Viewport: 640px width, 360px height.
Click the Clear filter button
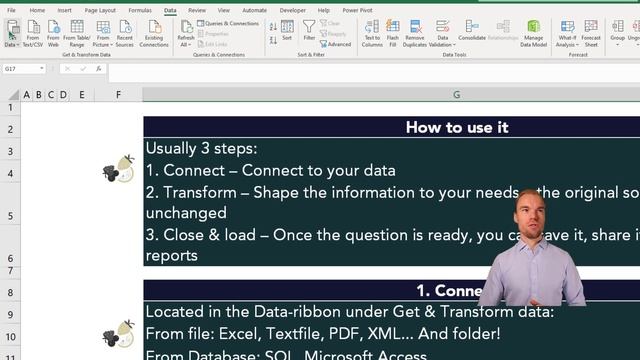pos(330,23)
